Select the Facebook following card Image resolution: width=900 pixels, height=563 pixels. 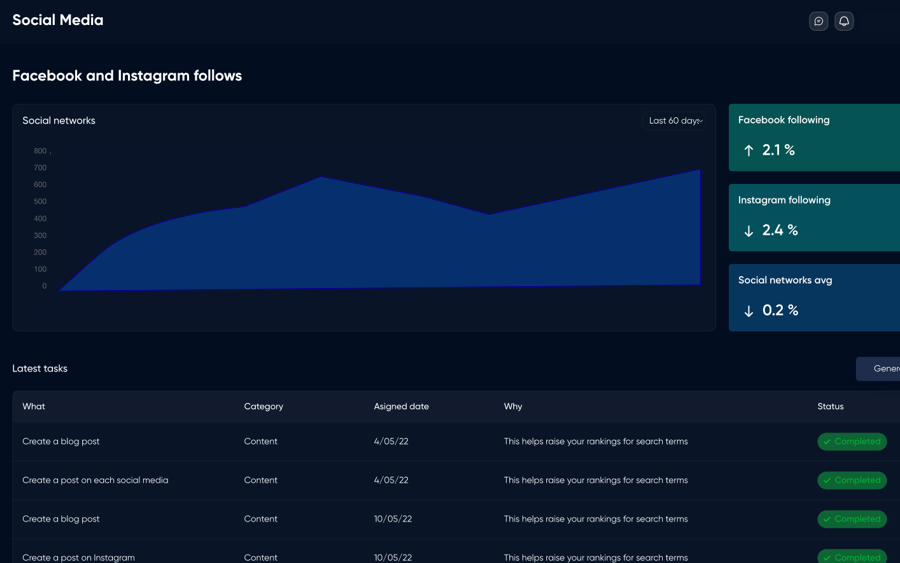click(814, 137)
